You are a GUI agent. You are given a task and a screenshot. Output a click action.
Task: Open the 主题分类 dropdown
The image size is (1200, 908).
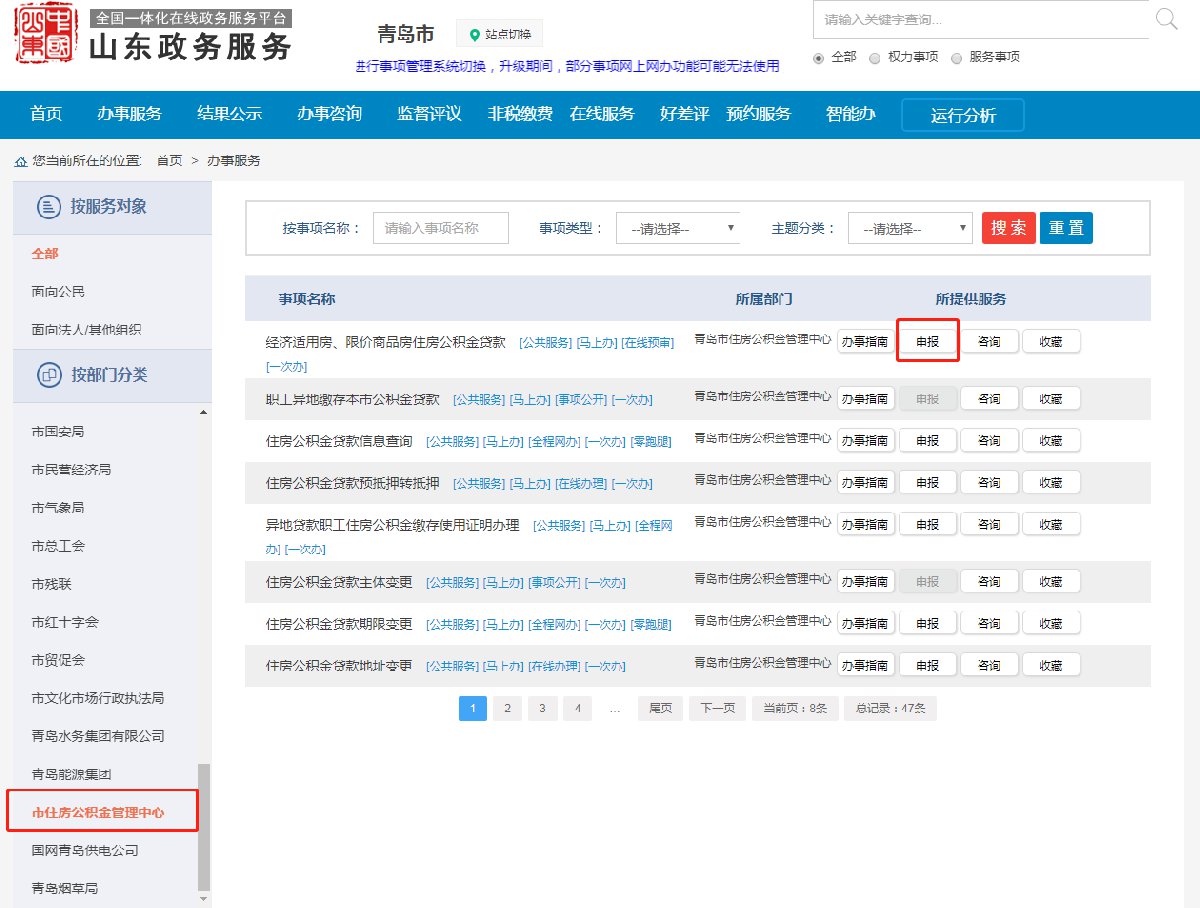click(x=909, y=228)
